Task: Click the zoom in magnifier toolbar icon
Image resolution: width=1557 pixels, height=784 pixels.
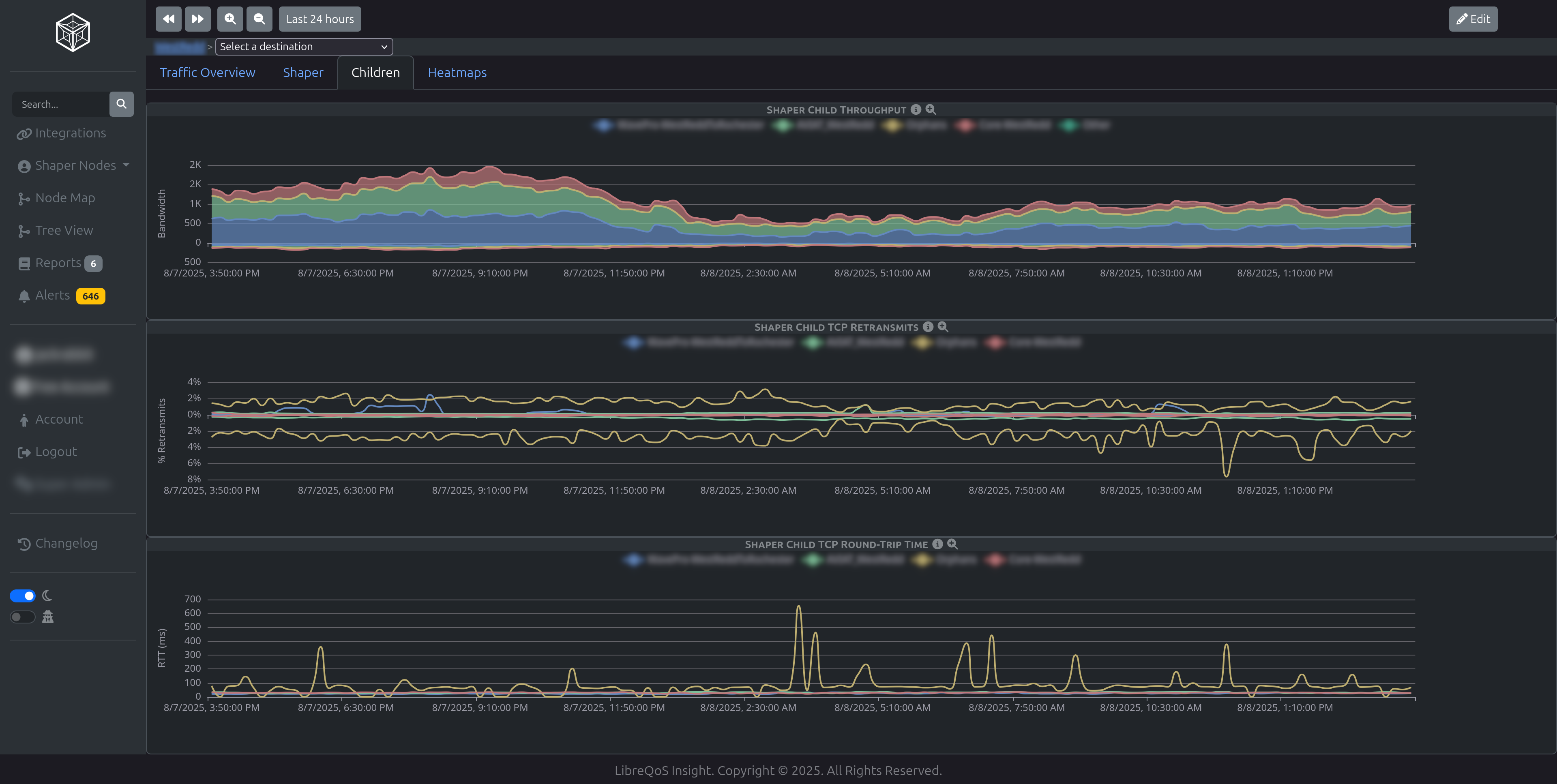Action: pyautogui.click(x=229, y=19)
